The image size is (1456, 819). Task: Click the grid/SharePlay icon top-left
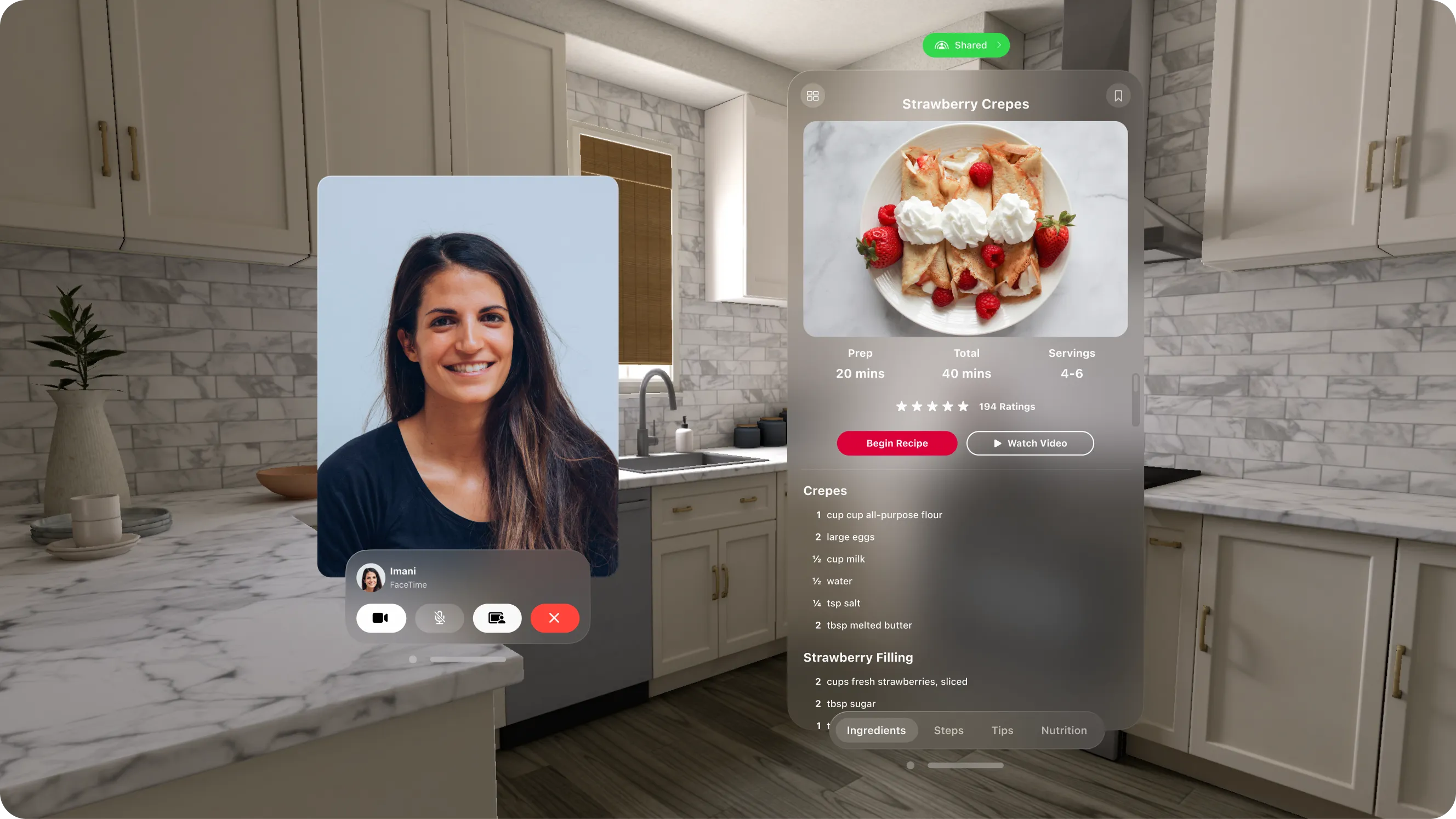tap(813, 95)
